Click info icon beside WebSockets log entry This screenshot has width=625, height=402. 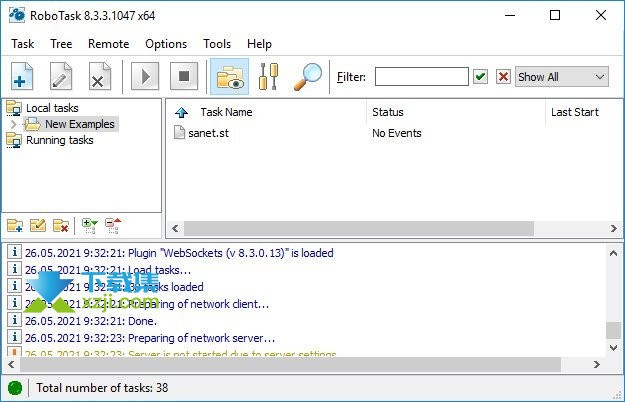14,252
